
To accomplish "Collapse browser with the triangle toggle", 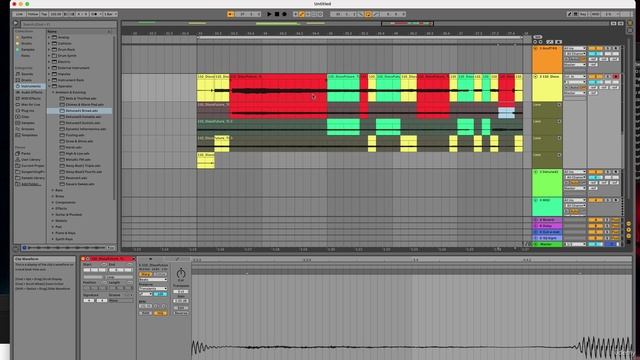I will coord(16,24).
